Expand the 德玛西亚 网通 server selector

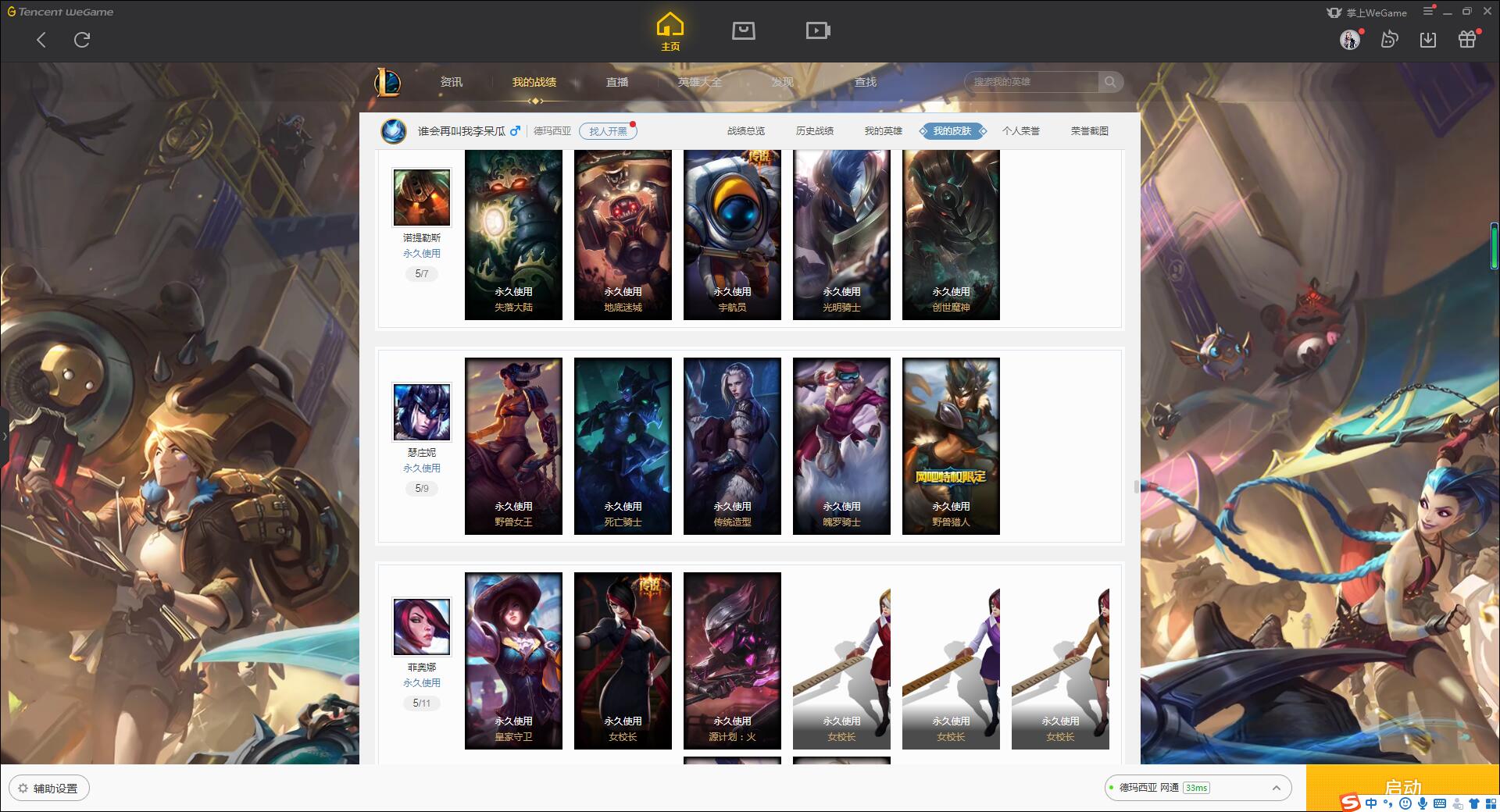1198,788
